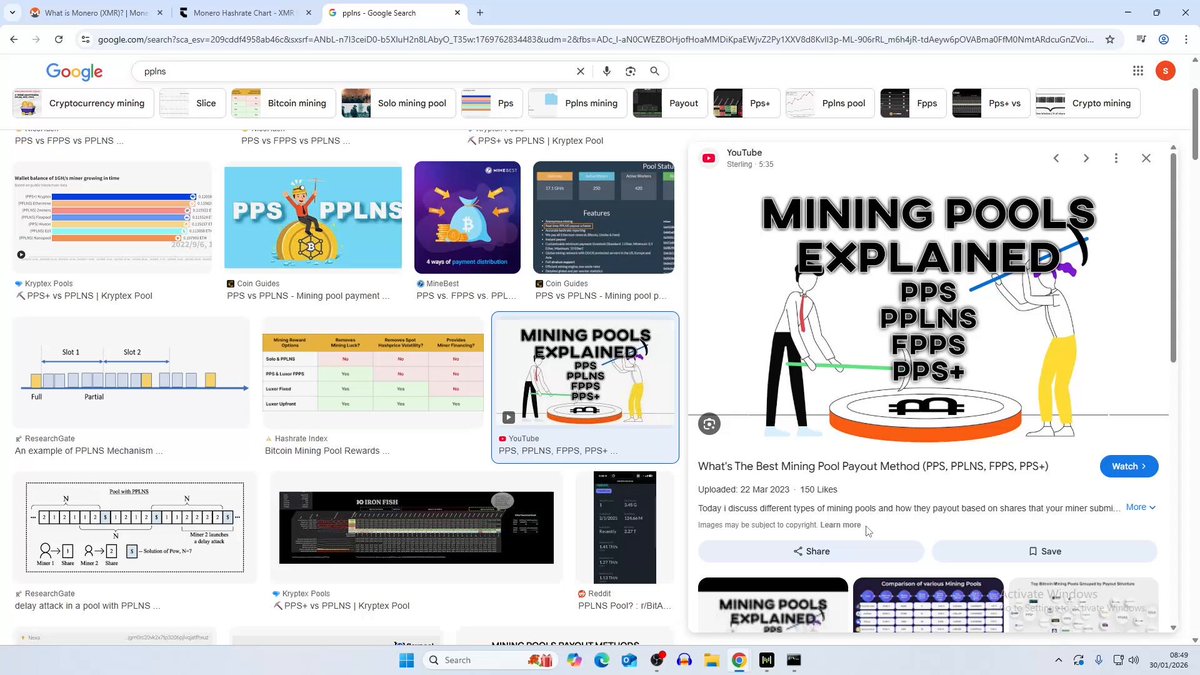This screenshot has height=675, width=1200.
Task: Open the terminal icon in the taskbar
Action: (793, 660)
